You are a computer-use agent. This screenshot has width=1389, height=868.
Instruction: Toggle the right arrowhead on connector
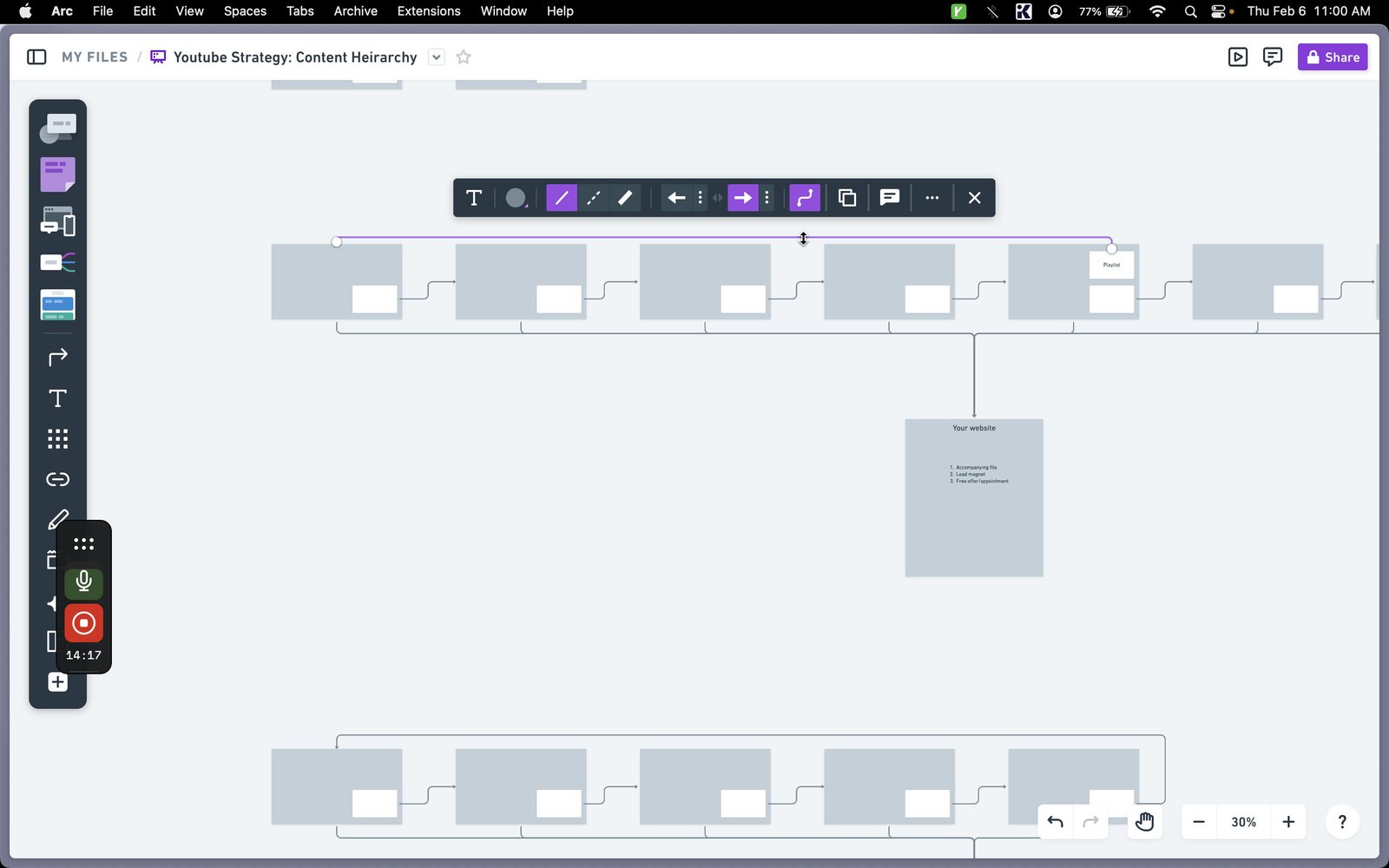coord(743,198)
